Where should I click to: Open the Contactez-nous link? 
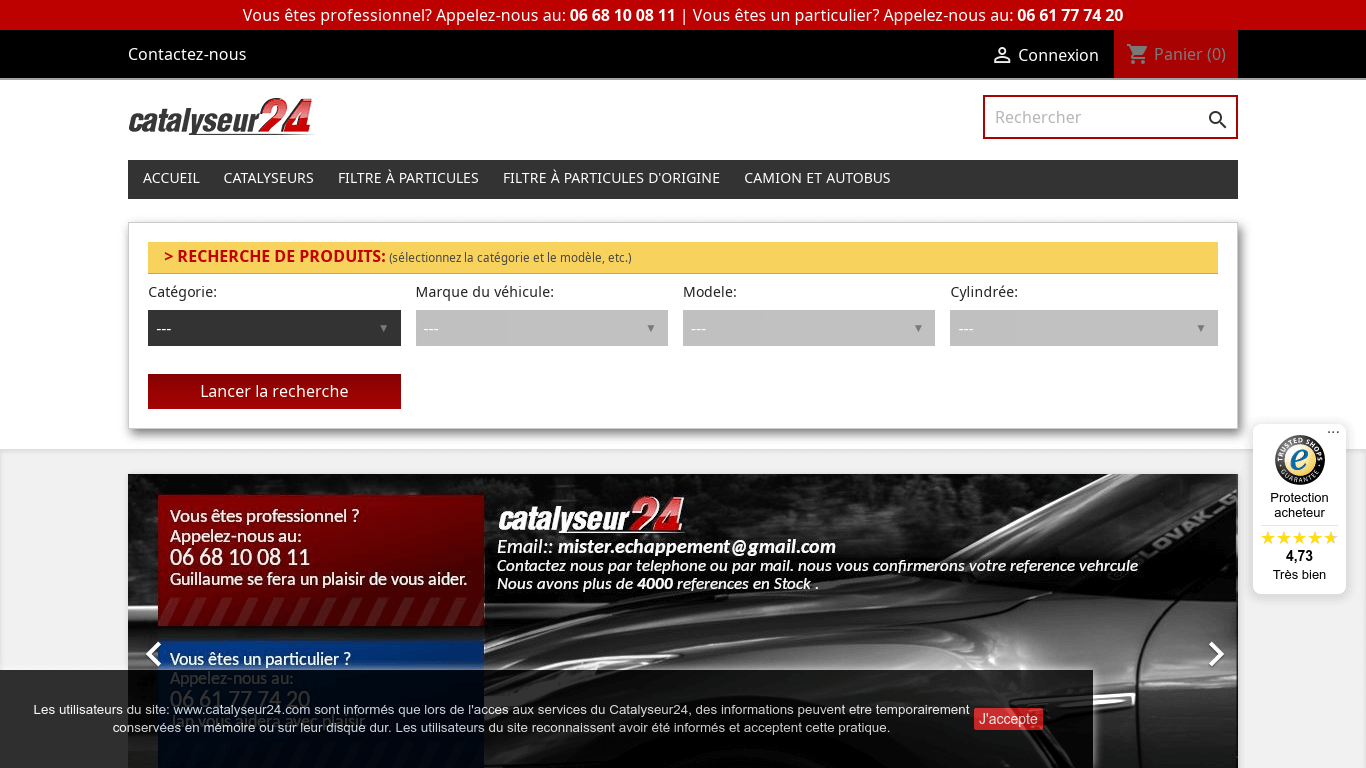tap(187, 54)
